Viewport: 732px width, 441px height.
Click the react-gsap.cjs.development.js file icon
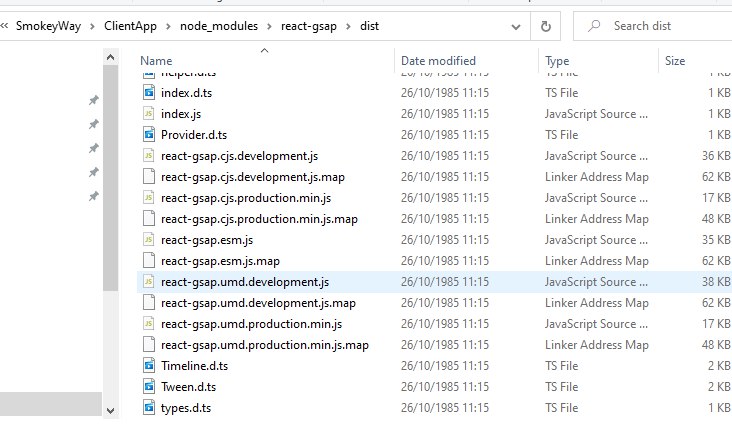click(x=148, y=155)
